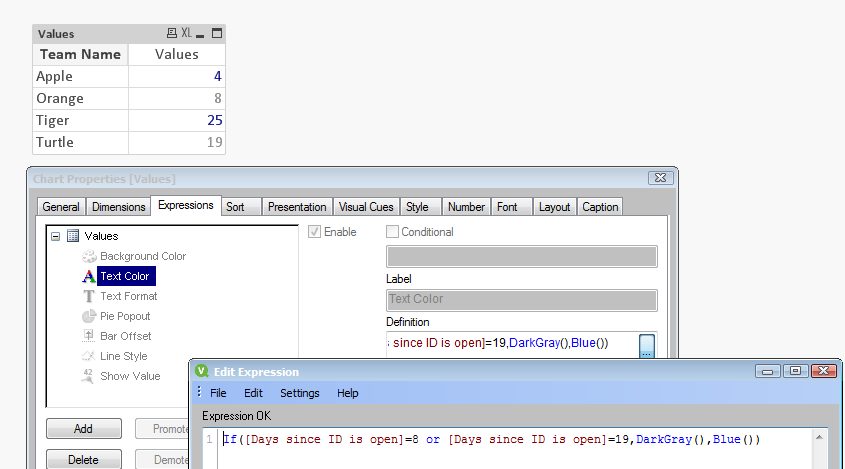Viewport: 845px width, 469px height.
Task: Click the print icon on Values table caption
Action: 172,33
